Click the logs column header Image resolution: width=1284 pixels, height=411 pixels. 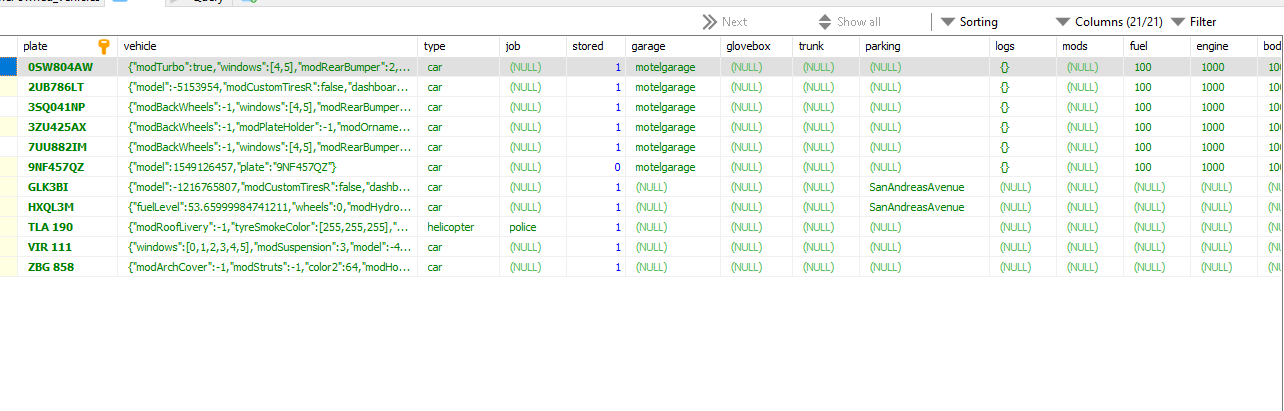pyautogui.click(x=1025, y=46)
